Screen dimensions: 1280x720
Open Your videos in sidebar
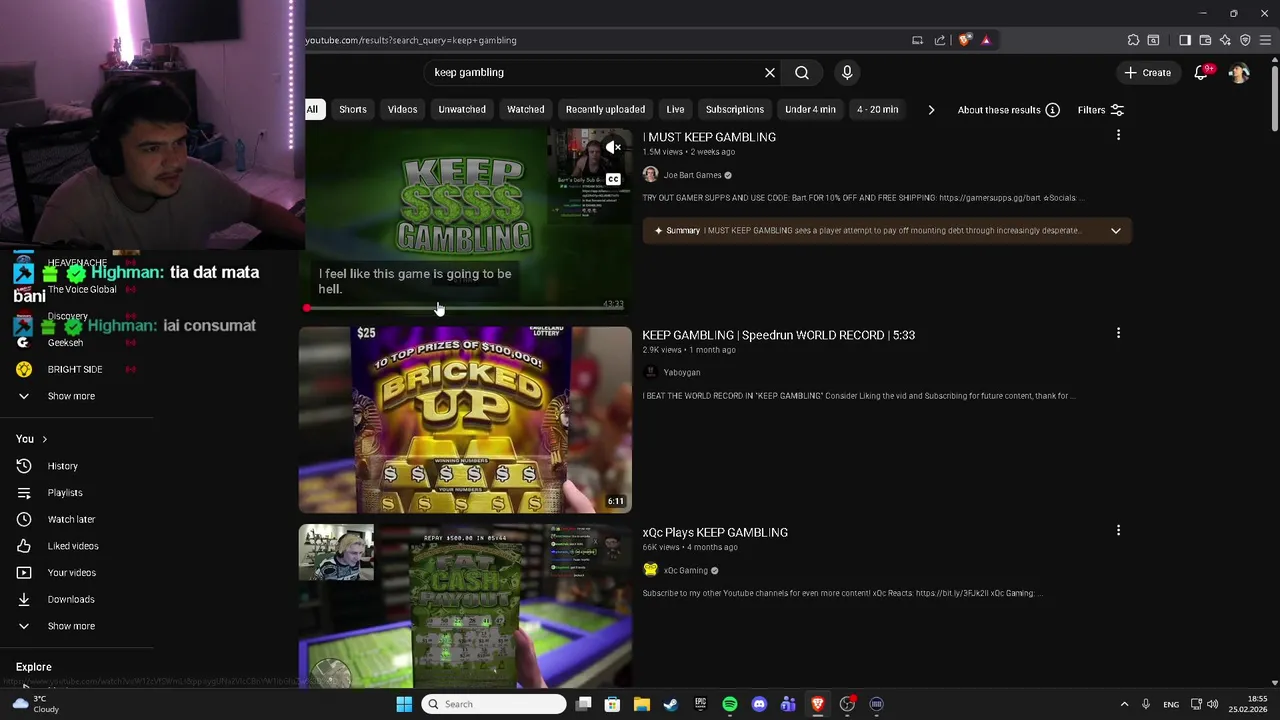[x=72, y=573]
